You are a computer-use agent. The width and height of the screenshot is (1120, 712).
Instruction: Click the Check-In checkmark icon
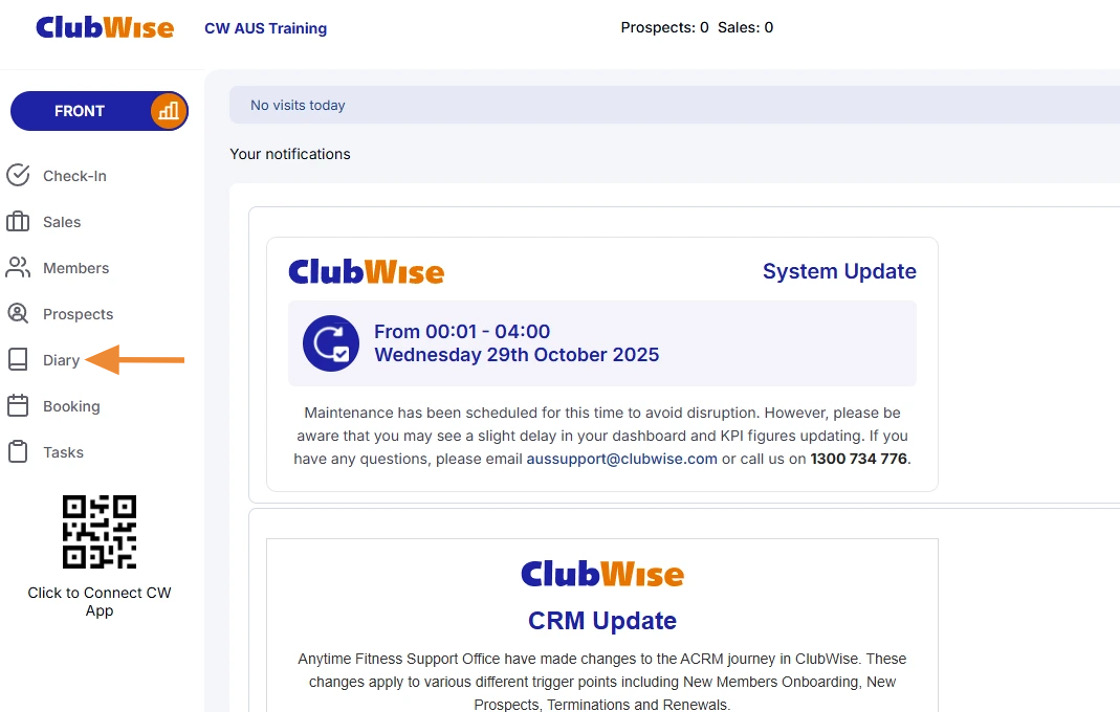point(18,175)
